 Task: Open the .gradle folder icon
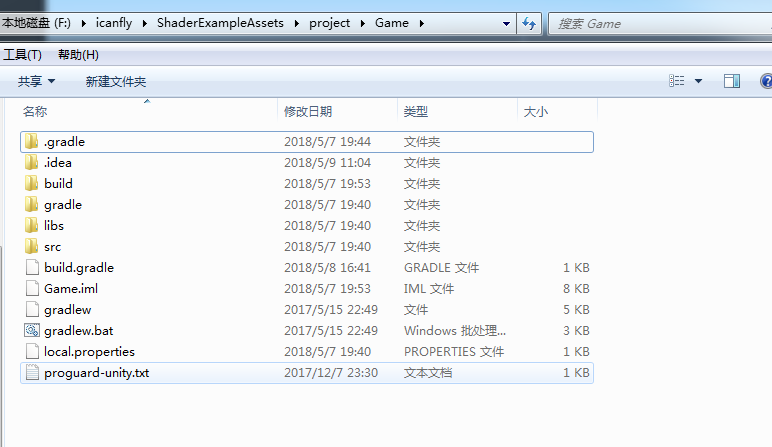32,142
